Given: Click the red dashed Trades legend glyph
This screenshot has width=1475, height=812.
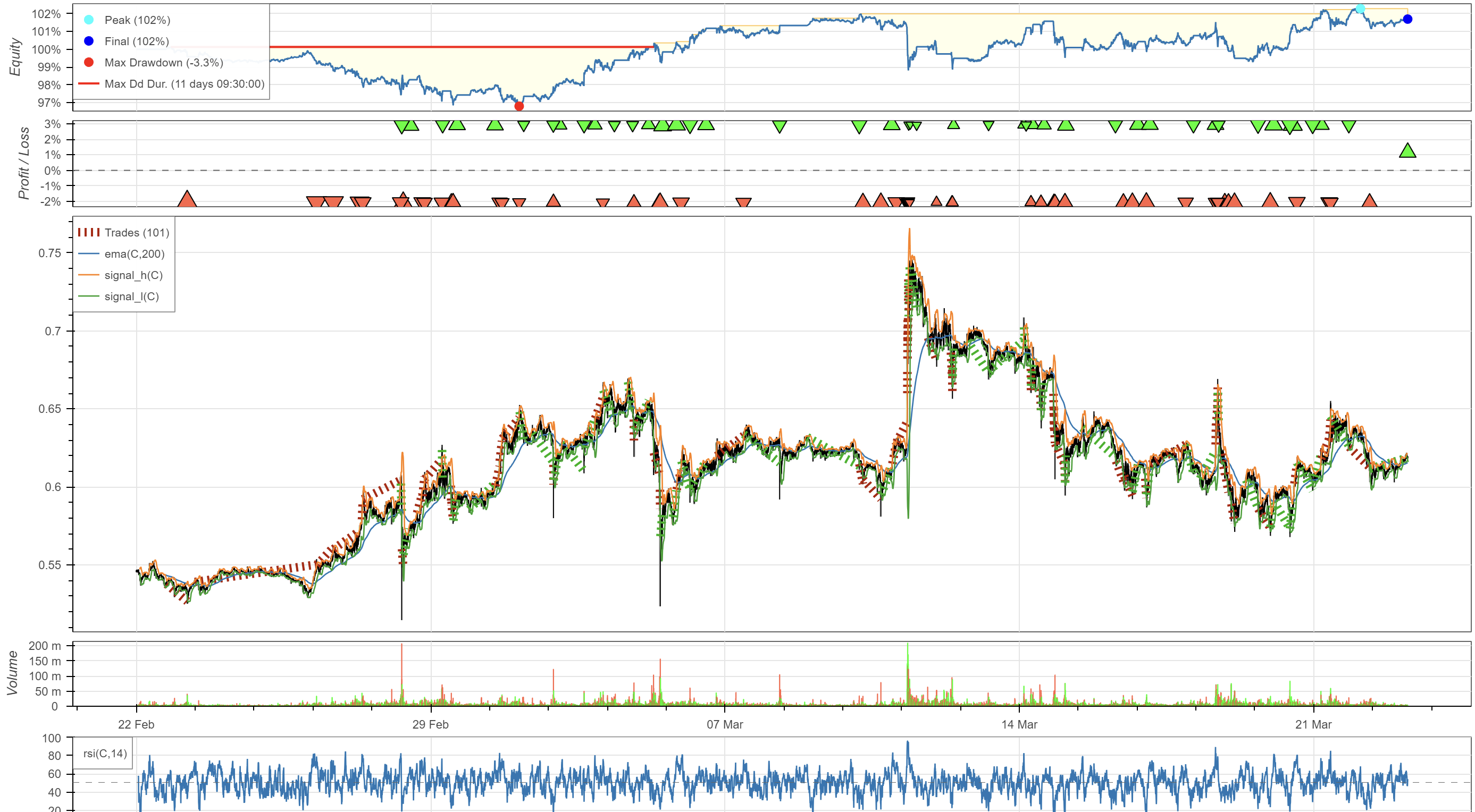Looking at the screenshot, I should (x=89, y=232).
